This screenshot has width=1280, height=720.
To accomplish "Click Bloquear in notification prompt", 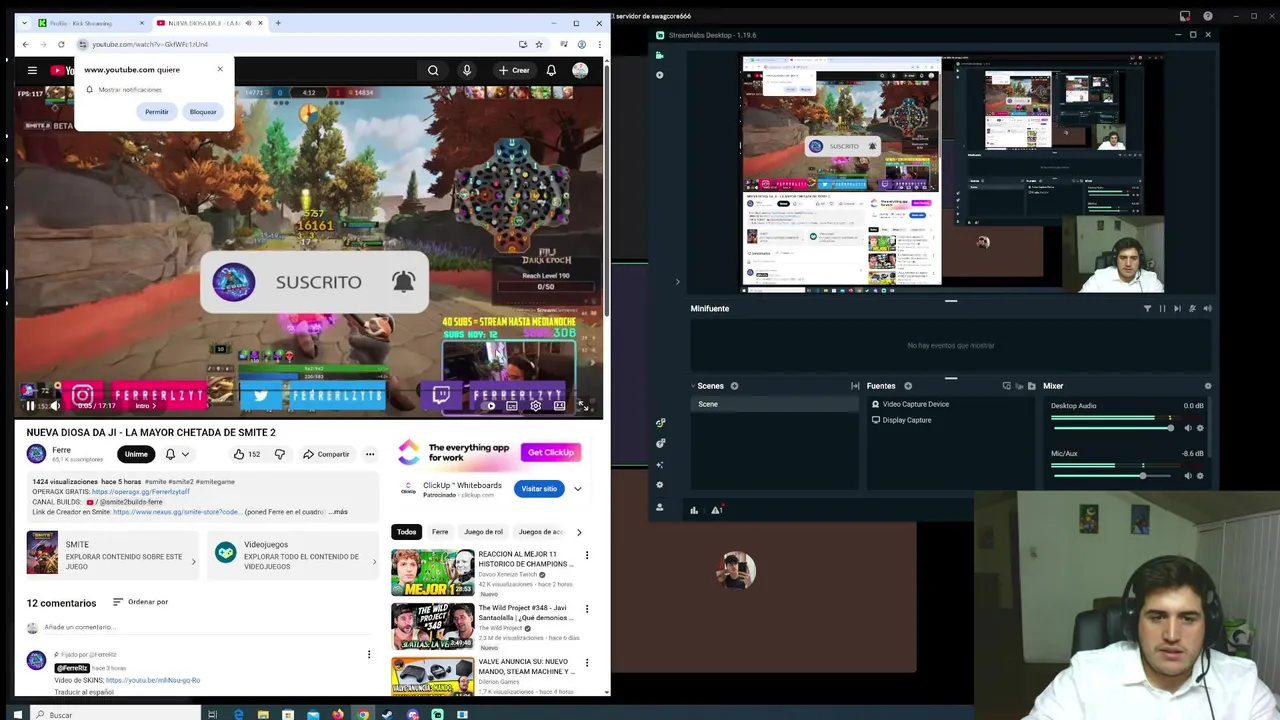I will [203, 112].
